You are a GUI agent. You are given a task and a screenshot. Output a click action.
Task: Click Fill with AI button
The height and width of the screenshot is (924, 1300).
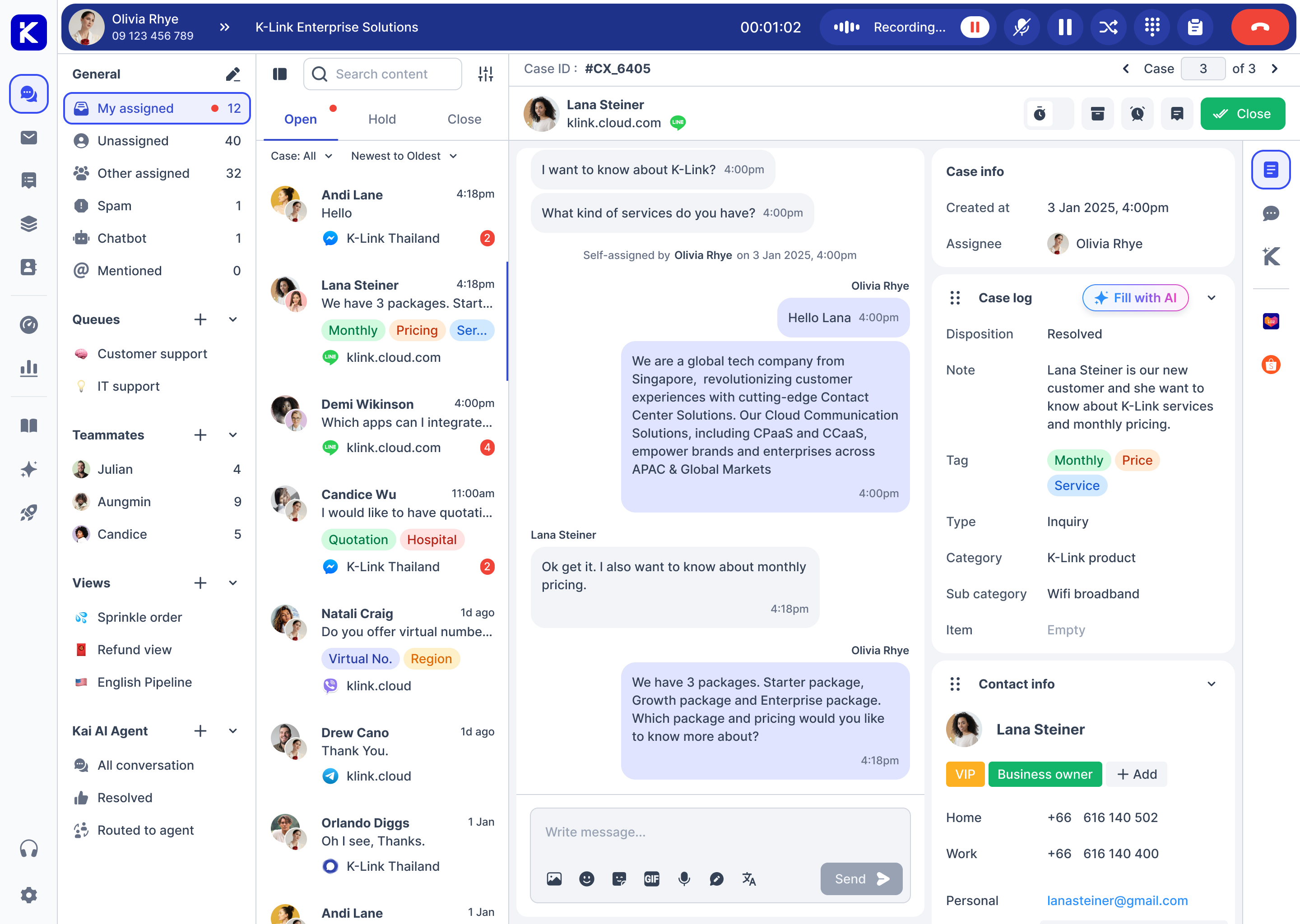point(1135,298)
